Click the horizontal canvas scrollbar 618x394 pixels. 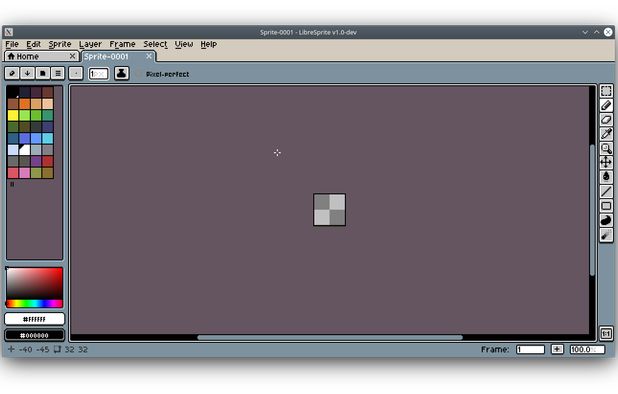click(330, 337)
